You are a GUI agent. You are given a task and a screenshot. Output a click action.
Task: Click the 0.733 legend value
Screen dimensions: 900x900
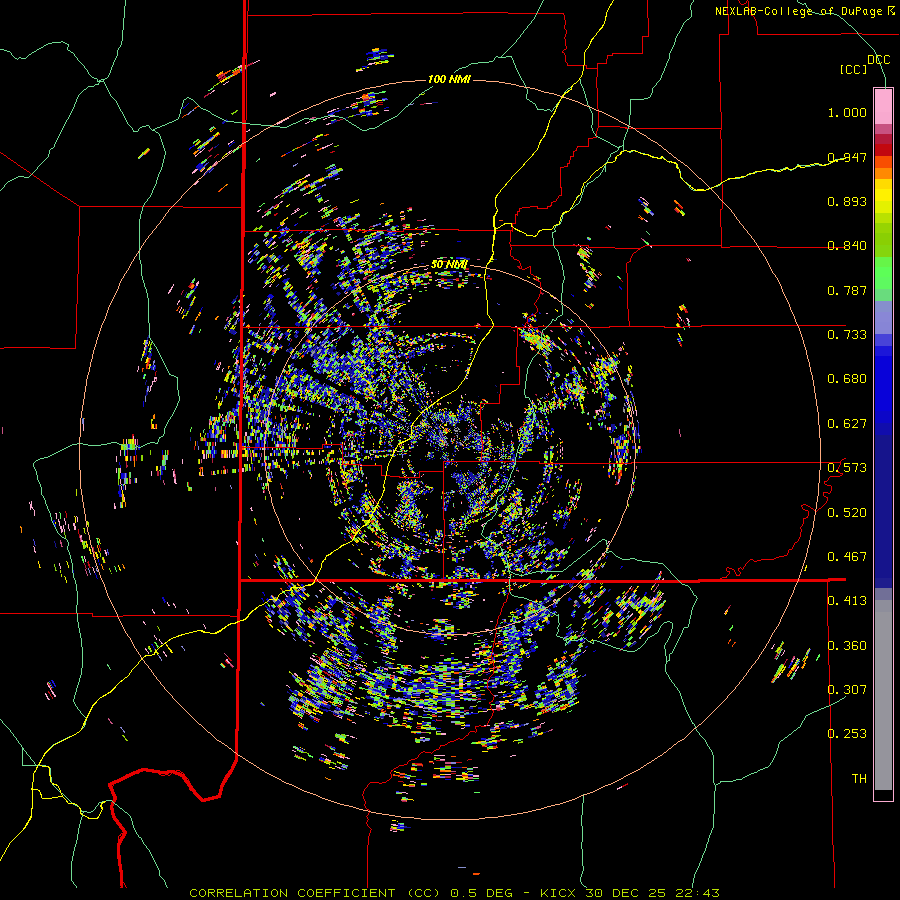[847, 335]
